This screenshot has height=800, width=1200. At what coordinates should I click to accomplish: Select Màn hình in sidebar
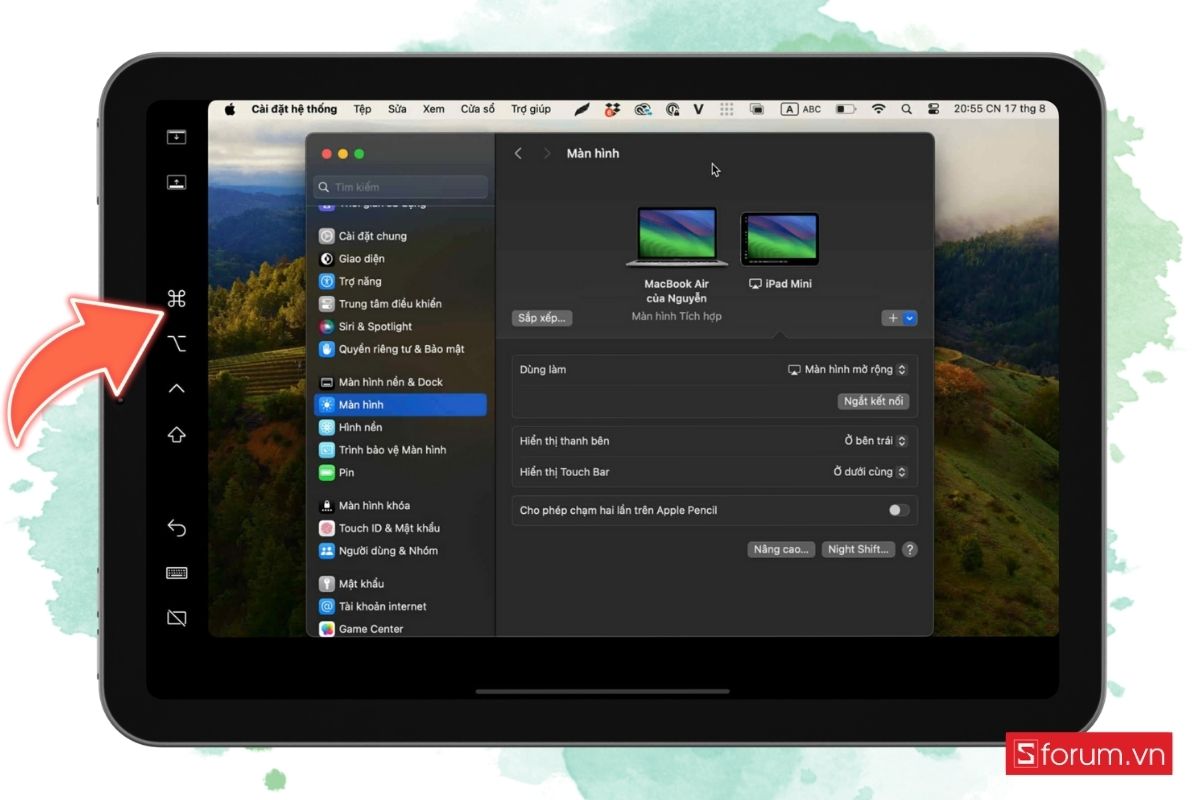click(400, 405)
